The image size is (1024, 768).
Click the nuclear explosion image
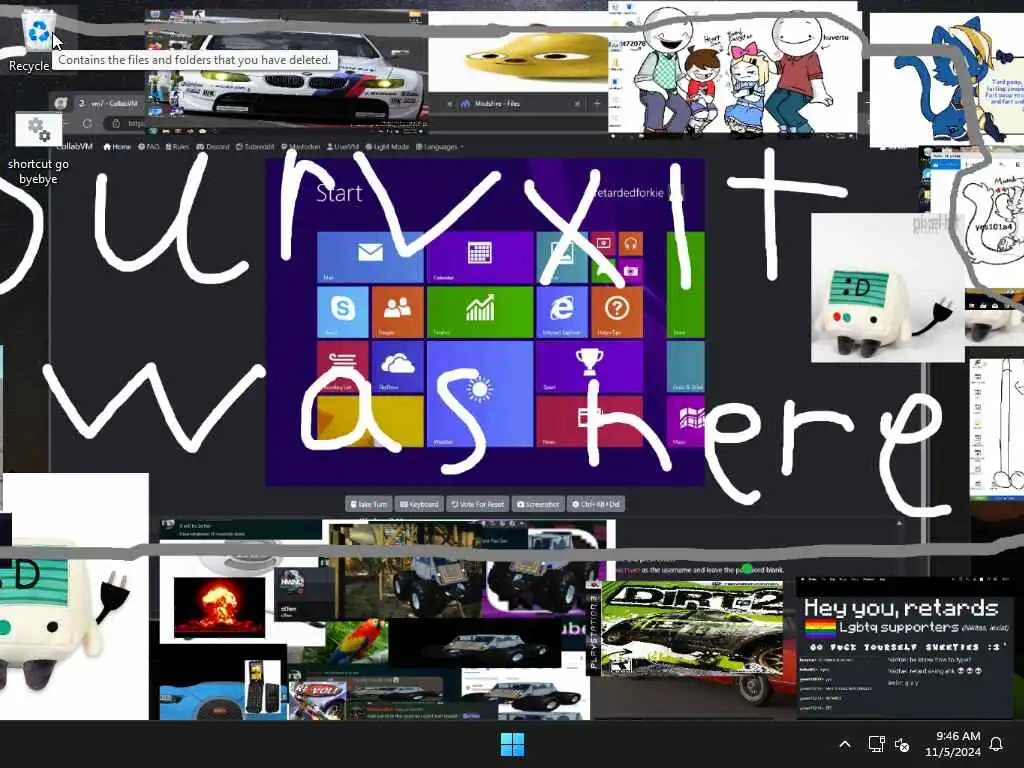click(x=219, y=607)
